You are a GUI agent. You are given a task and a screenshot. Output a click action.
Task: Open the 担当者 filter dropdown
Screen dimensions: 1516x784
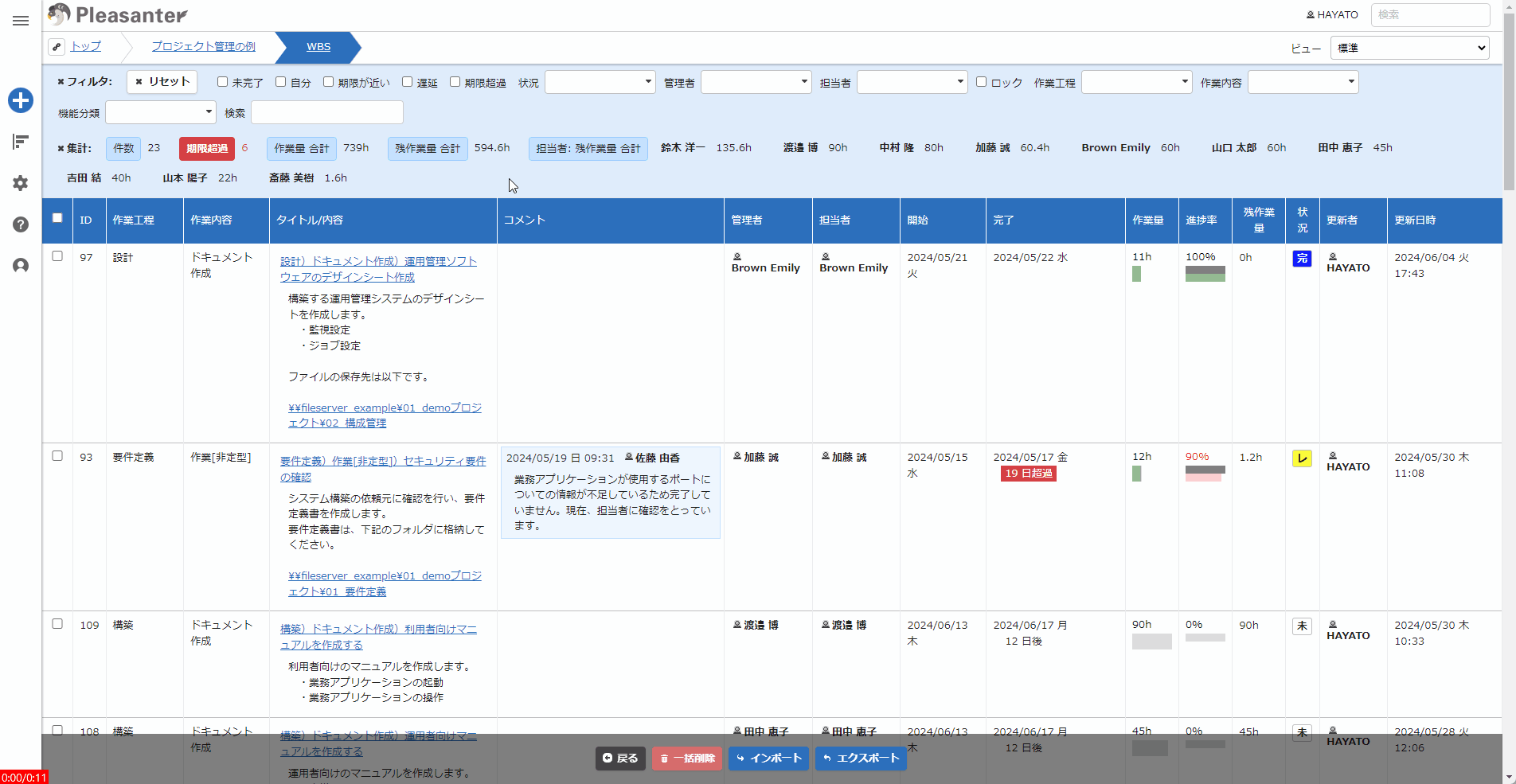point(912,82)
